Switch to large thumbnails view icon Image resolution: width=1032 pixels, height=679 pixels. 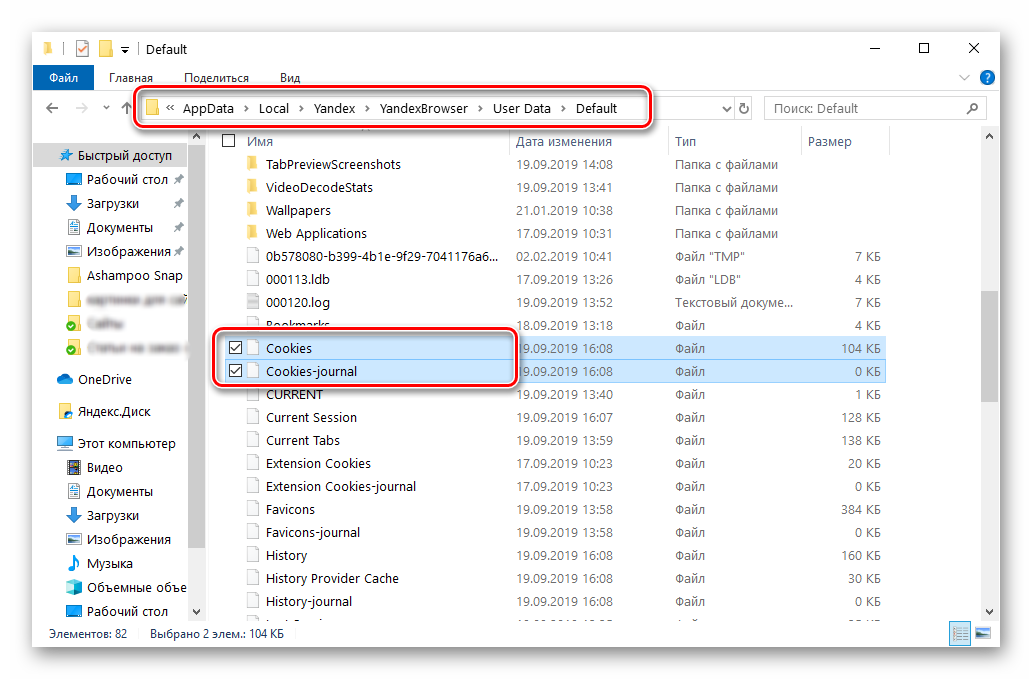(x=983, y=634)
